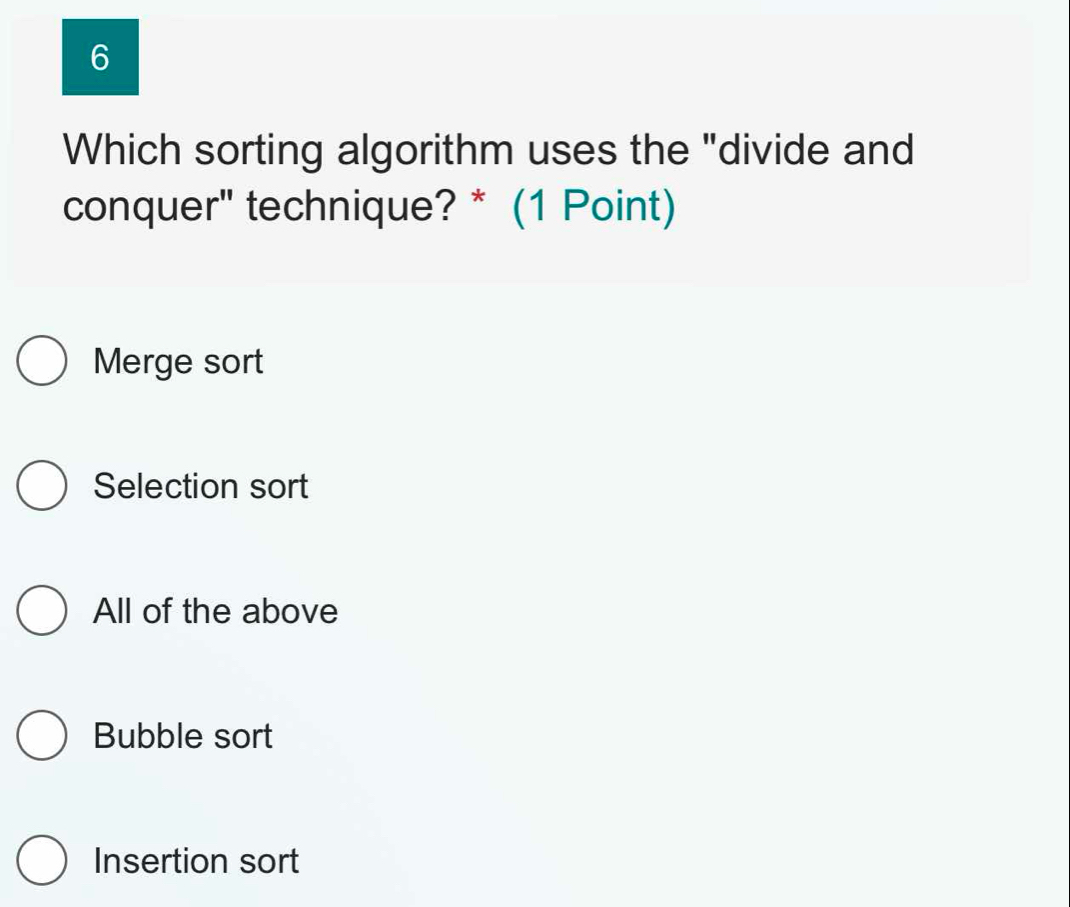This screenshot has height=907, width=1070.
Task: Choose the Selection sort radio button
Action: (x=42, y=487)
